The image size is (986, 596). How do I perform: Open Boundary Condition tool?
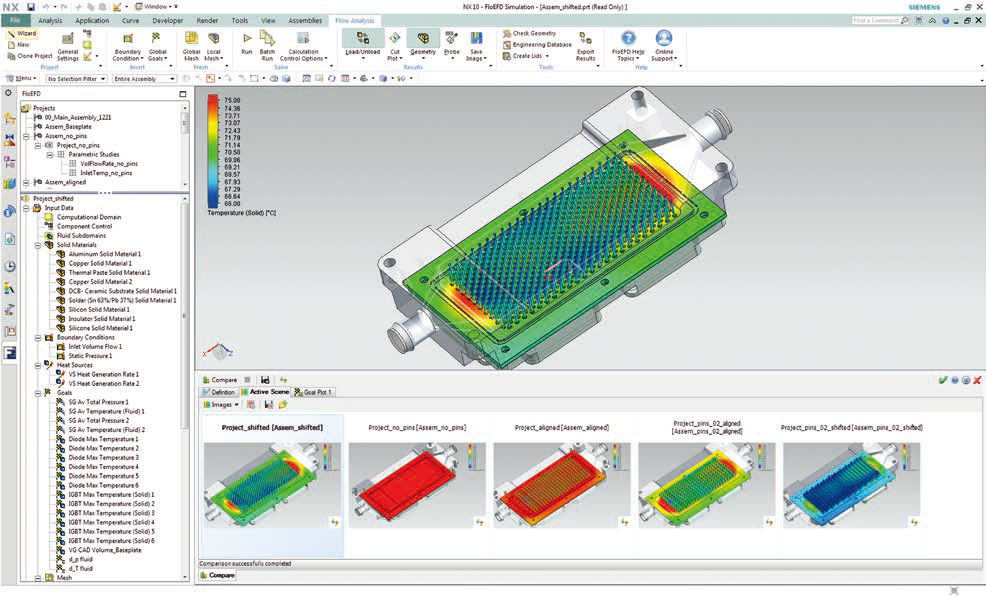(x=127, y=47)
